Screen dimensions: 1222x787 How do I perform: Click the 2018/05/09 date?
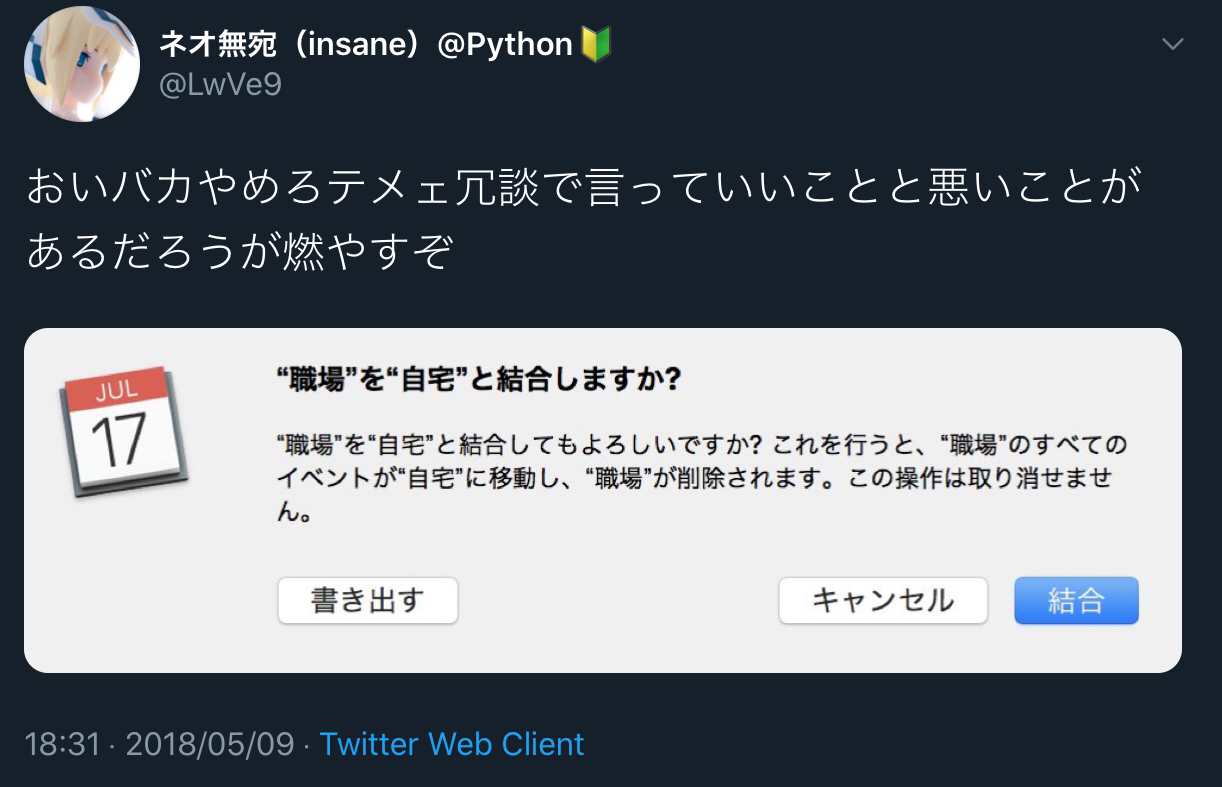coord(210,744)
